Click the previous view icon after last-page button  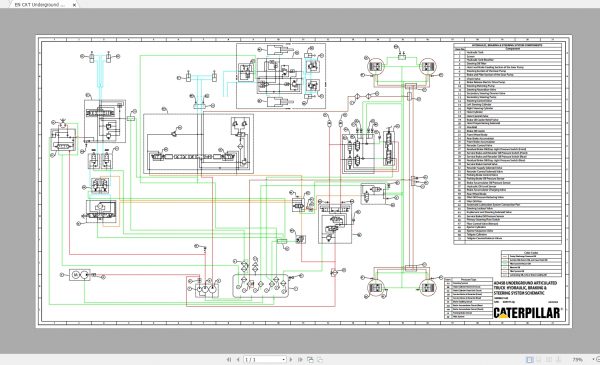point(310,360)
